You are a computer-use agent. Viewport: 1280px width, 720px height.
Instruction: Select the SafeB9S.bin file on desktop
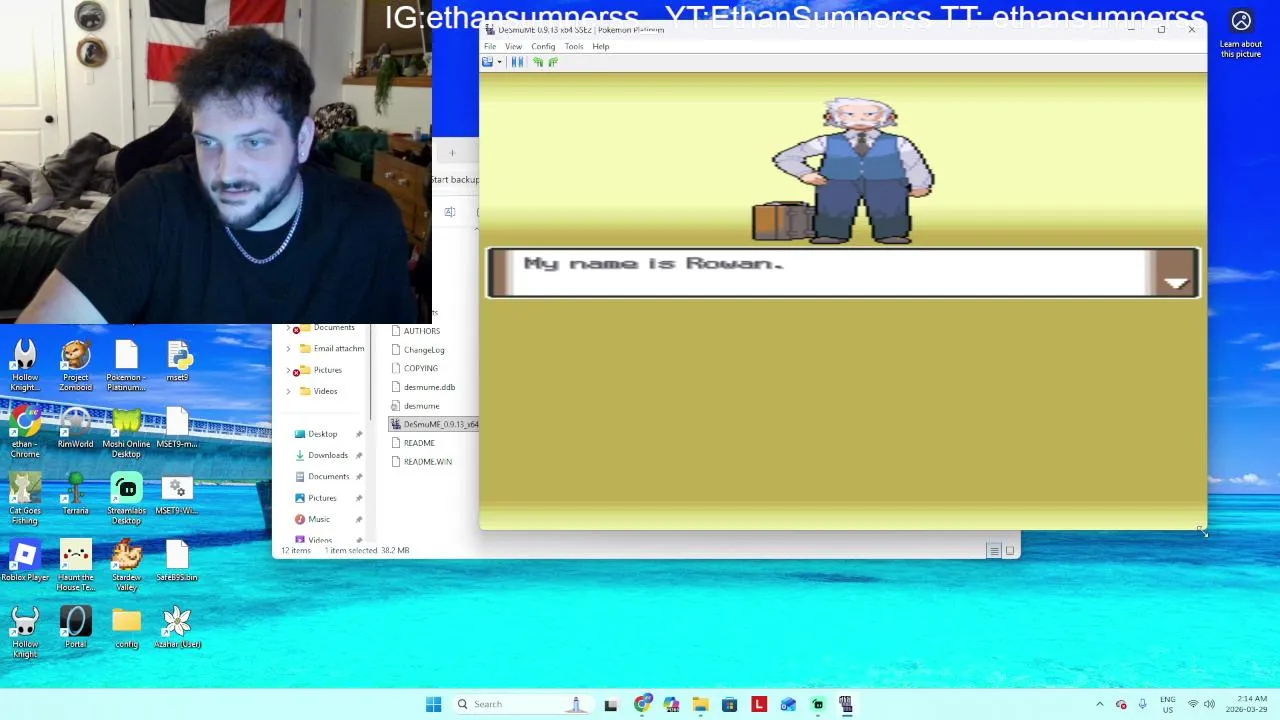coord(177,561)
